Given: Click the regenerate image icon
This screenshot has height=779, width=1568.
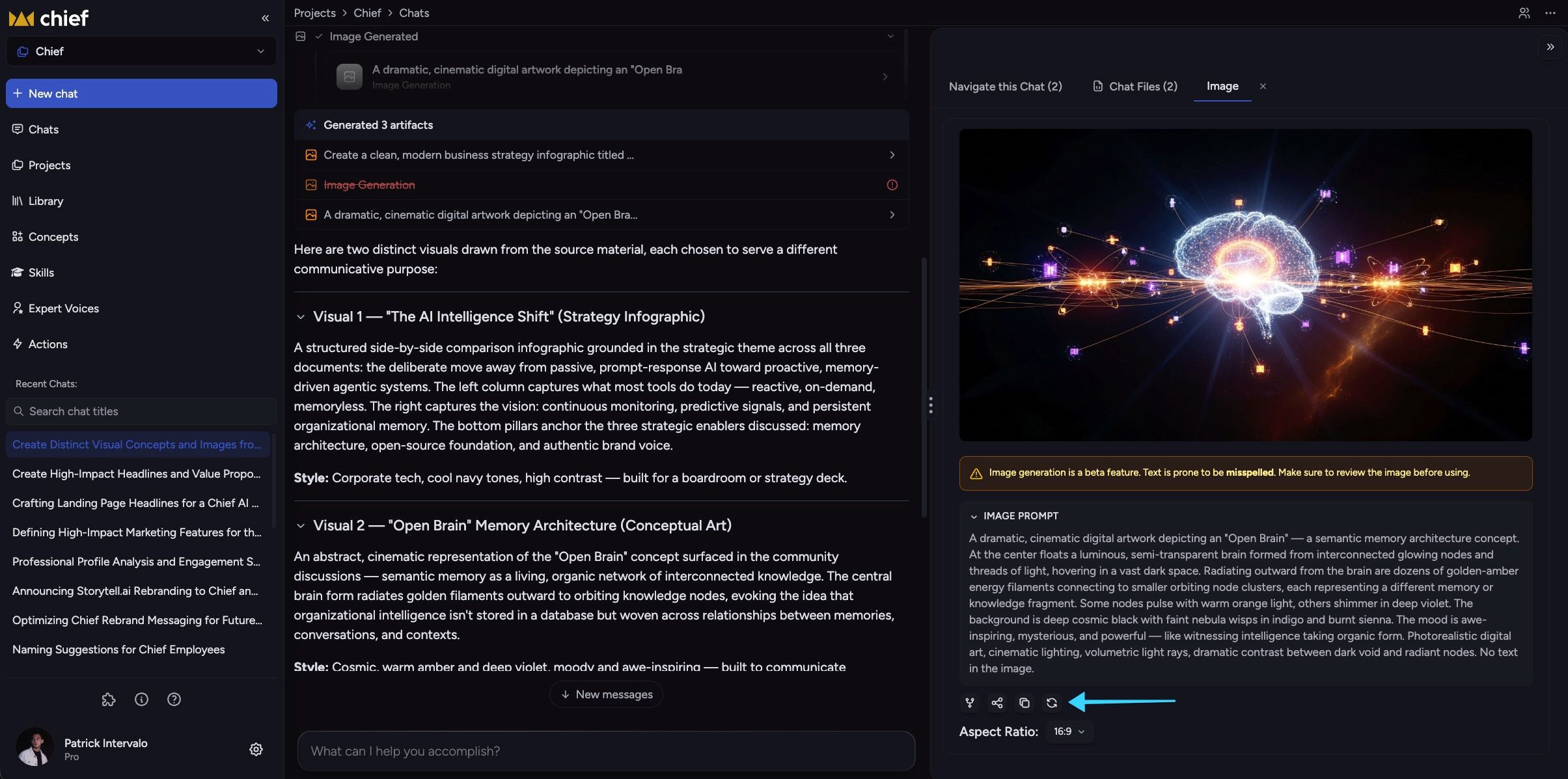Looking at the screenshot, I should (x=1051, y=702).
